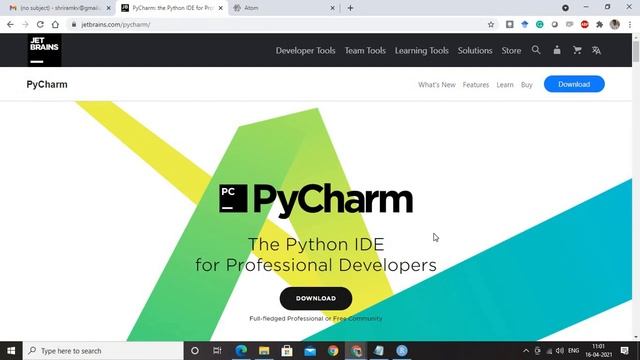Open Cortana circle on the taskbar
Screen dimensions: 640x360
pos(195,351)
